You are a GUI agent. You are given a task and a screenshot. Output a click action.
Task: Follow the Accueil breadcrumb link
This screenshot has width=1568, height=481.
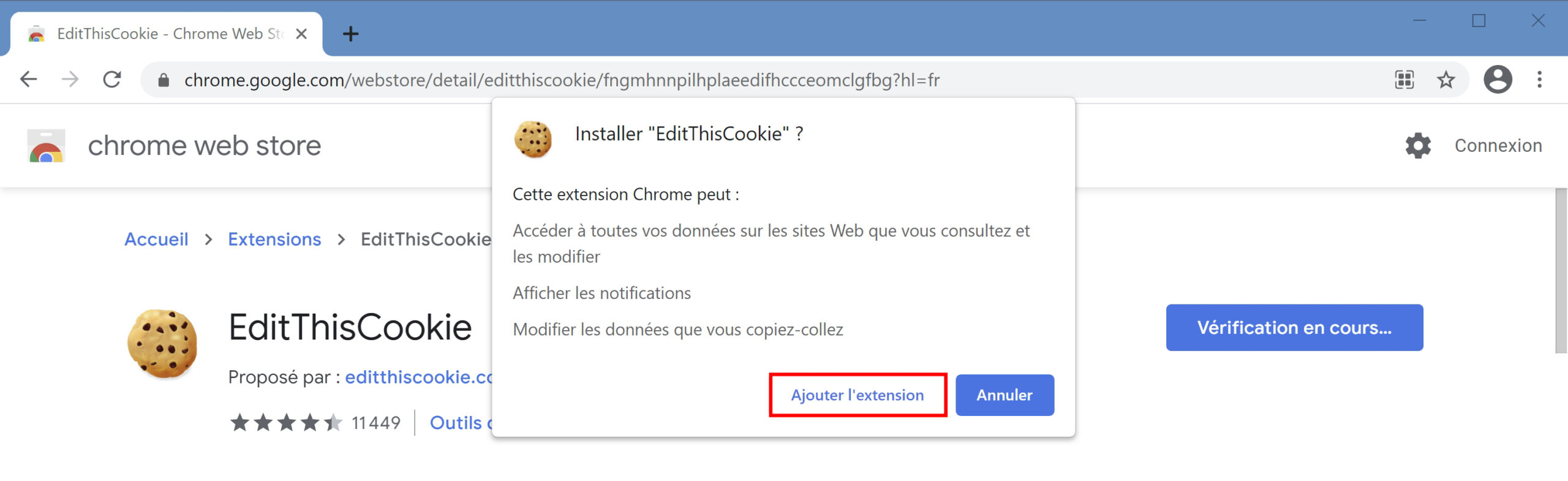156,240
